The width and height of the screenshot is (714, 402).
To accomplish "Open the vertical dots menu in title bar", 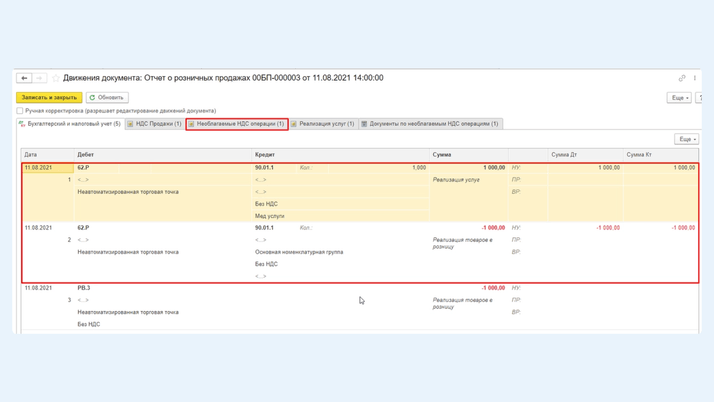I will pyautogui.click(x=695, y=78).
